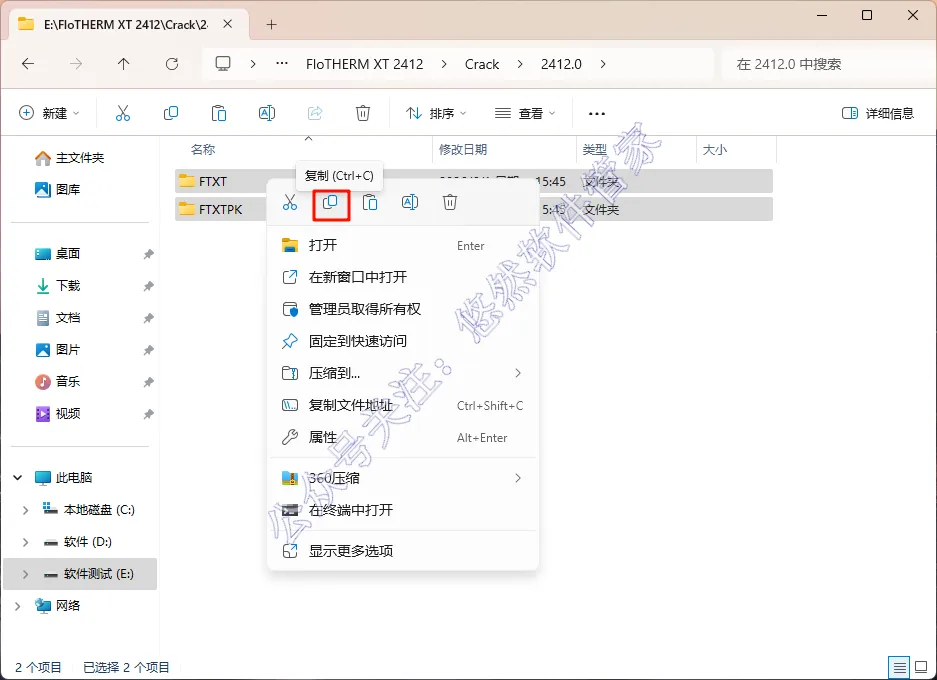Click the Delete trash icon in the context menu

click(450, 203)
